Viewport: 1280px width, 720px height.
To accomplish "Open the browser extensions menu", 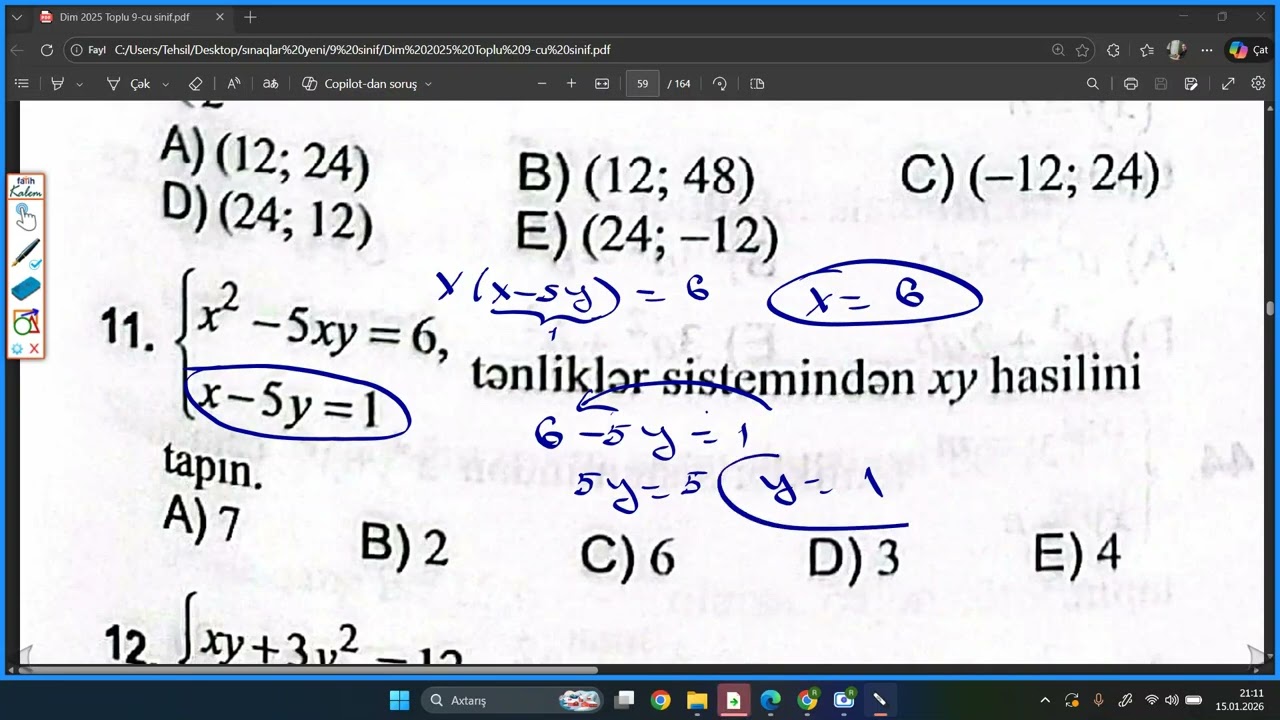I will [1113, 50].
